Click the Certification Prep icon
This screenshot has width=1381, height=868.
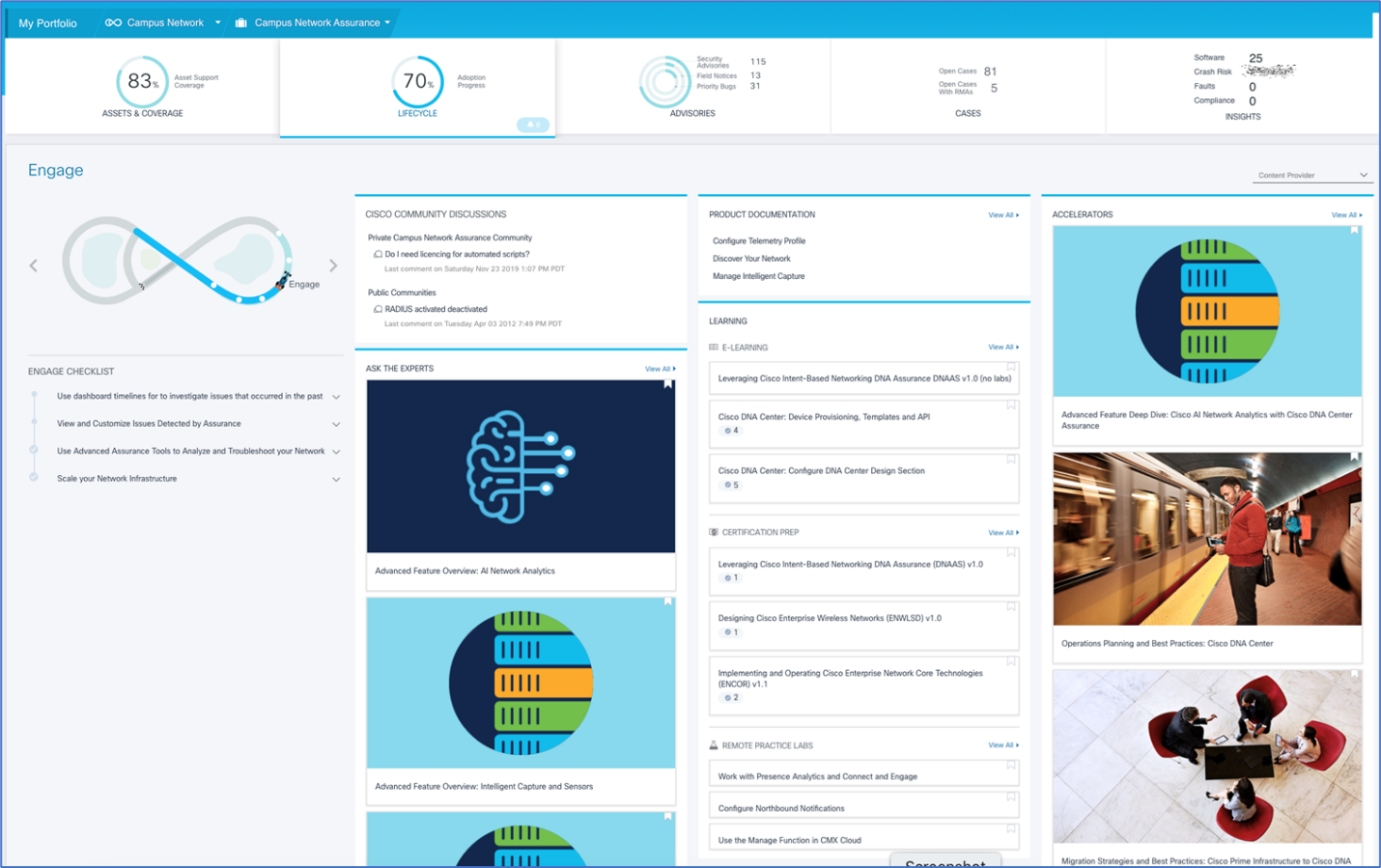pos(714,532)
